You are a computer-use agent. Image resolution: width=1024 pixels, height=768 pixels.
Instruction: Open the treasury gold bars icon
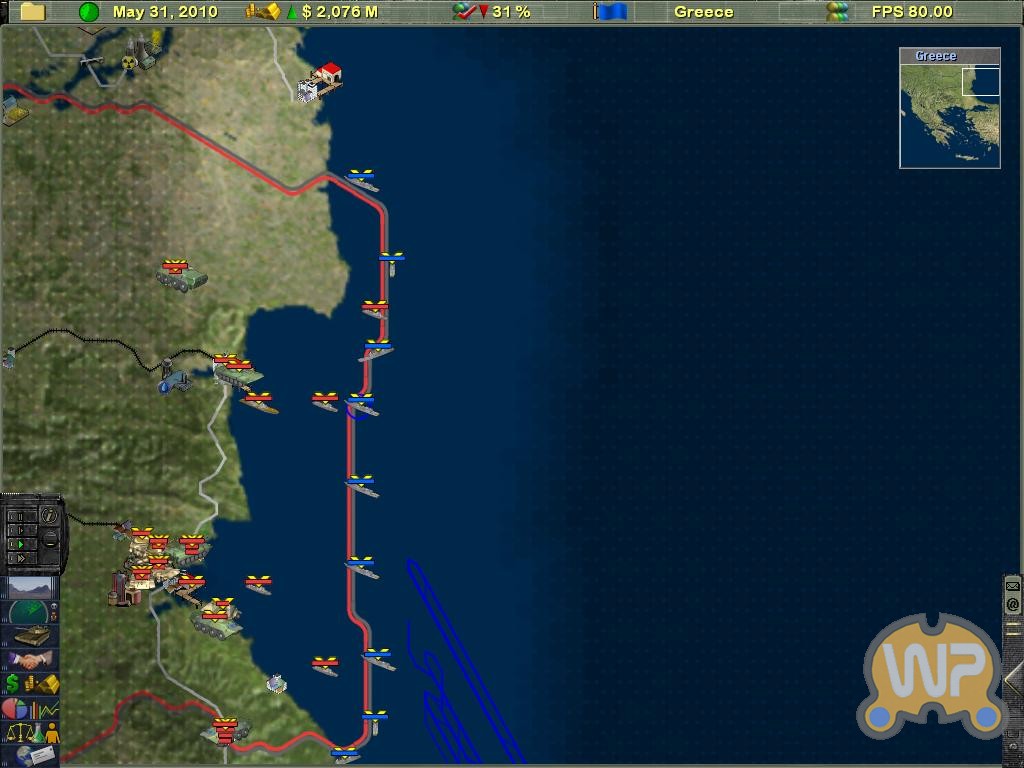[263, 12]
